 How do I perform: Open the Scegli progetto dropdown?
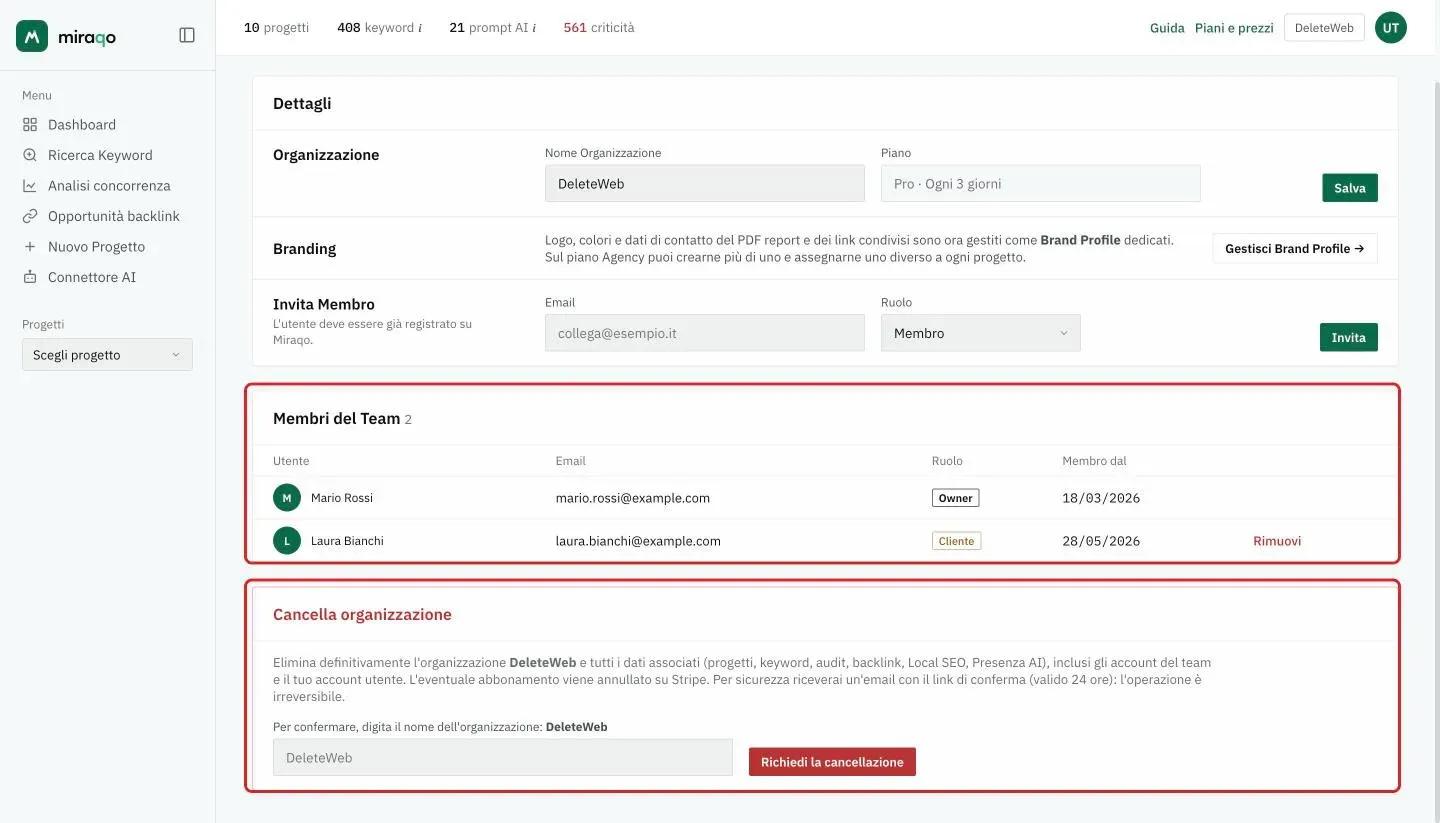point(107,355)
